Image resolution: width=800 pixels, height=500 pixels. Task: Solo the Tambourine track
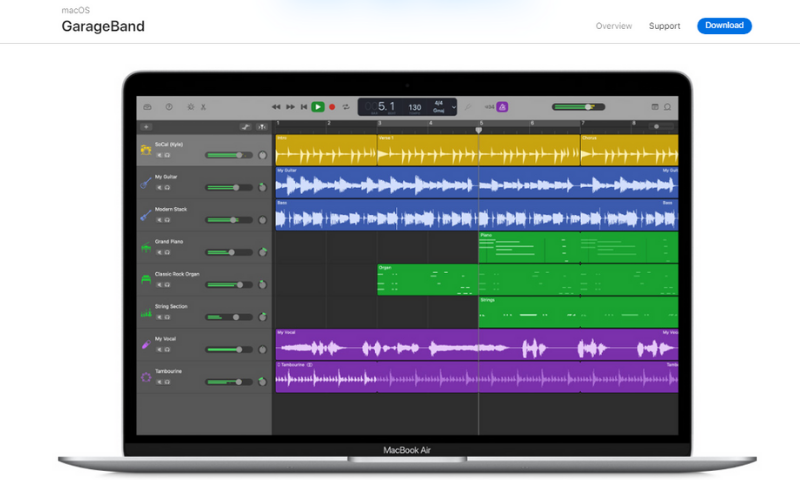click(x=167, y=382)
